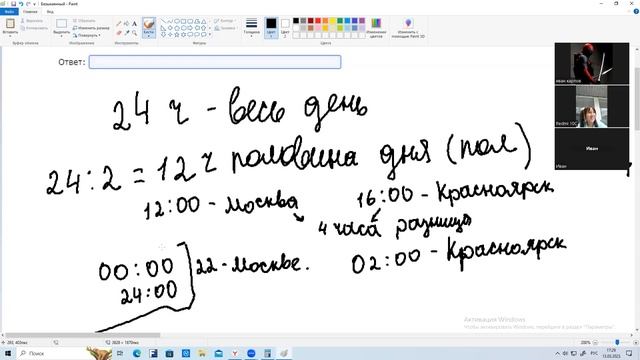Save file via quick access toolbar
Screen dimensions: 640x360
(x=13, y=4)
